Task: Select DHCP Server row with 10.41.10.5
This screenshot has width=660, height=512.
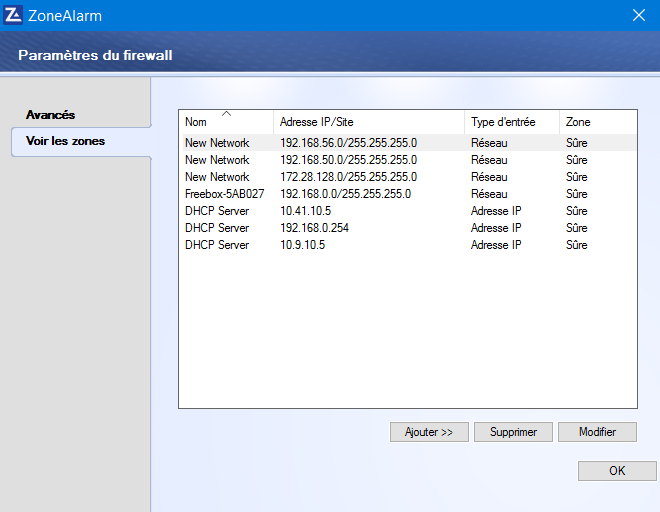Action: pyautogui.click(x=408, y=211)
